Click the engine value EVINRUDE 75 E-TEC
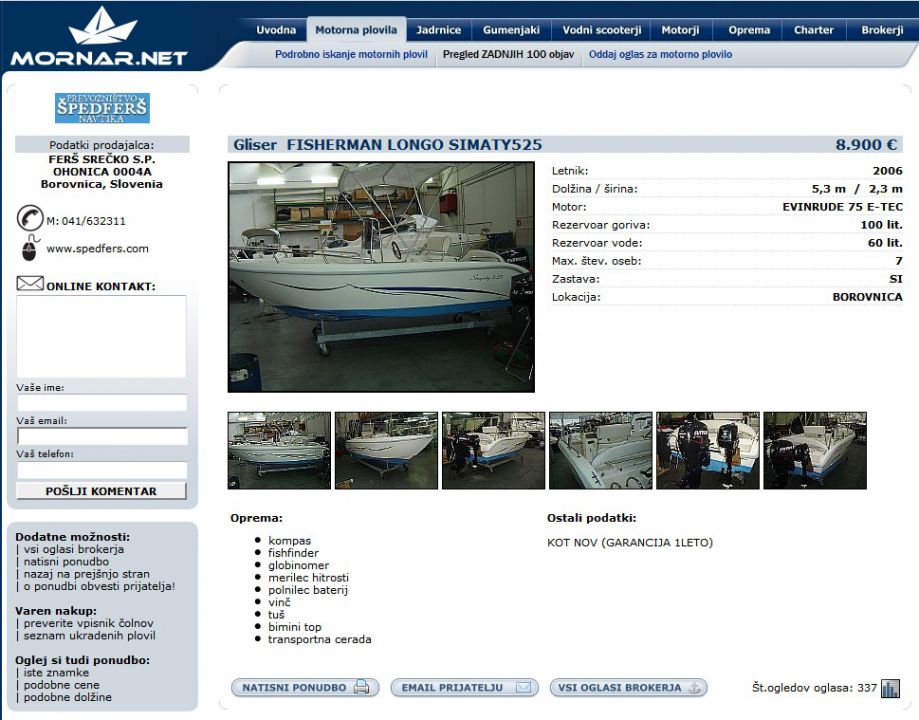 tap(842, 207)
